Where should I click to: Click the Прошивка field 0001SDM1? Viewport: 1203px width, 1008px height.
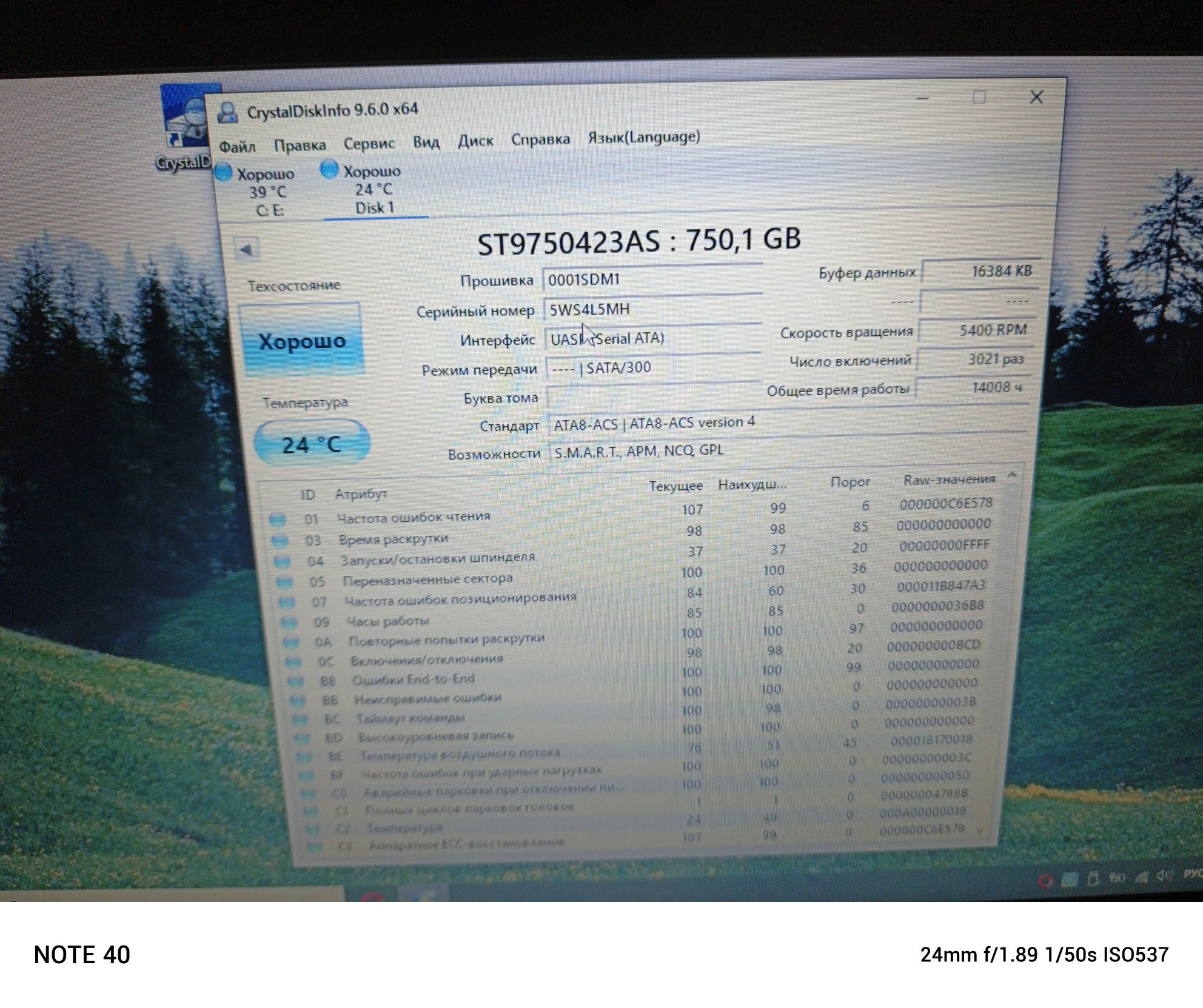[x=652, y=279]
